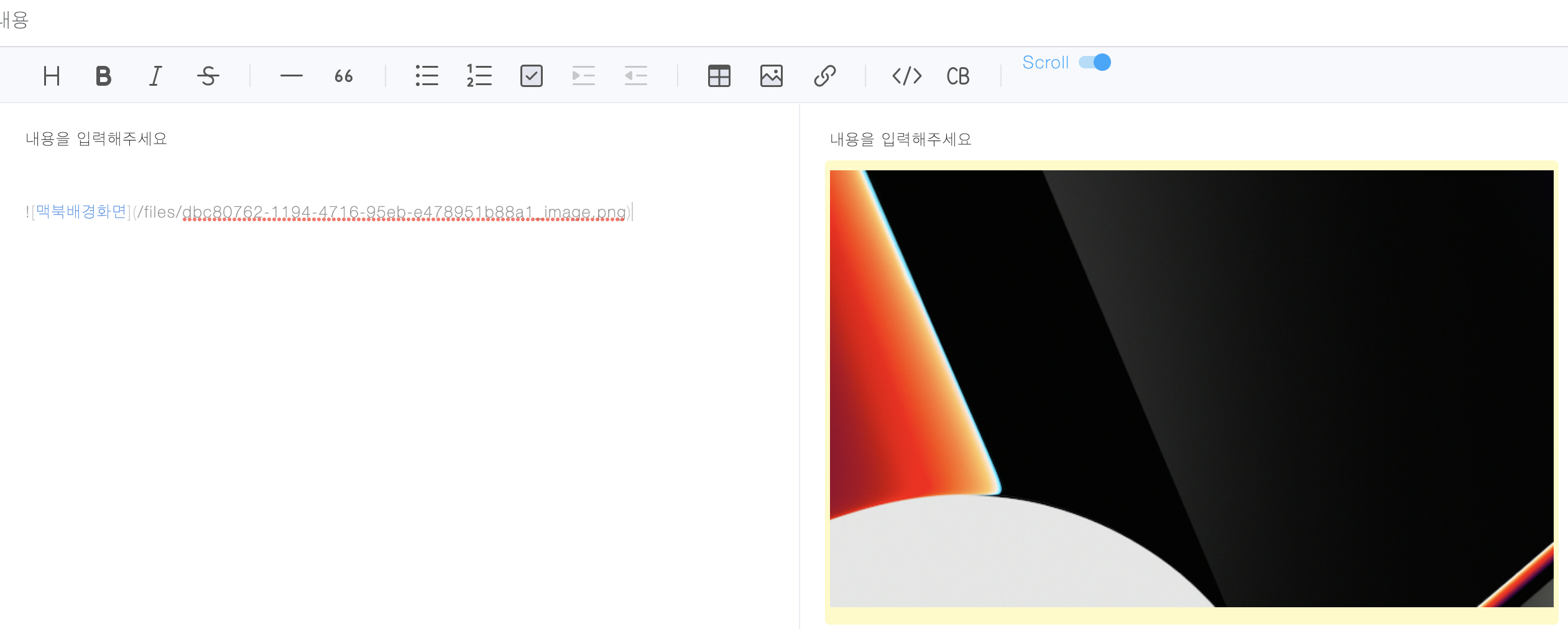Outdent the current list item
Screen dimensions: 1568x629
636,76
